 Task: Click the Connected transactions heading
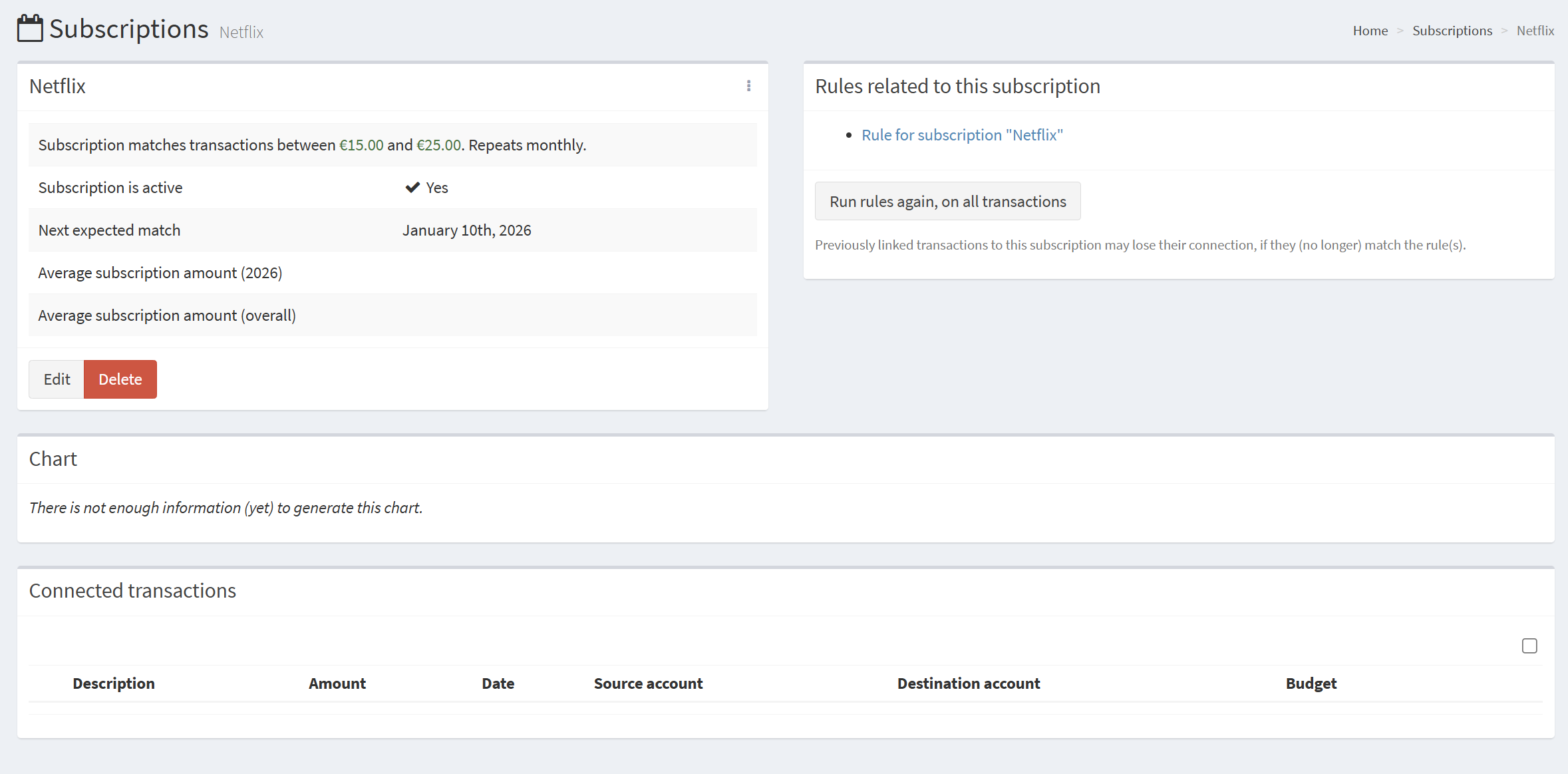point(132,591)
